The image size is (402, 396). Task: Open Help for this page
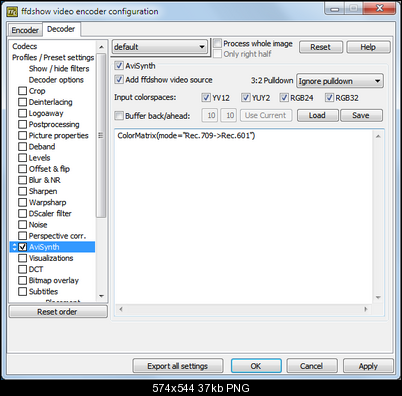368,47
